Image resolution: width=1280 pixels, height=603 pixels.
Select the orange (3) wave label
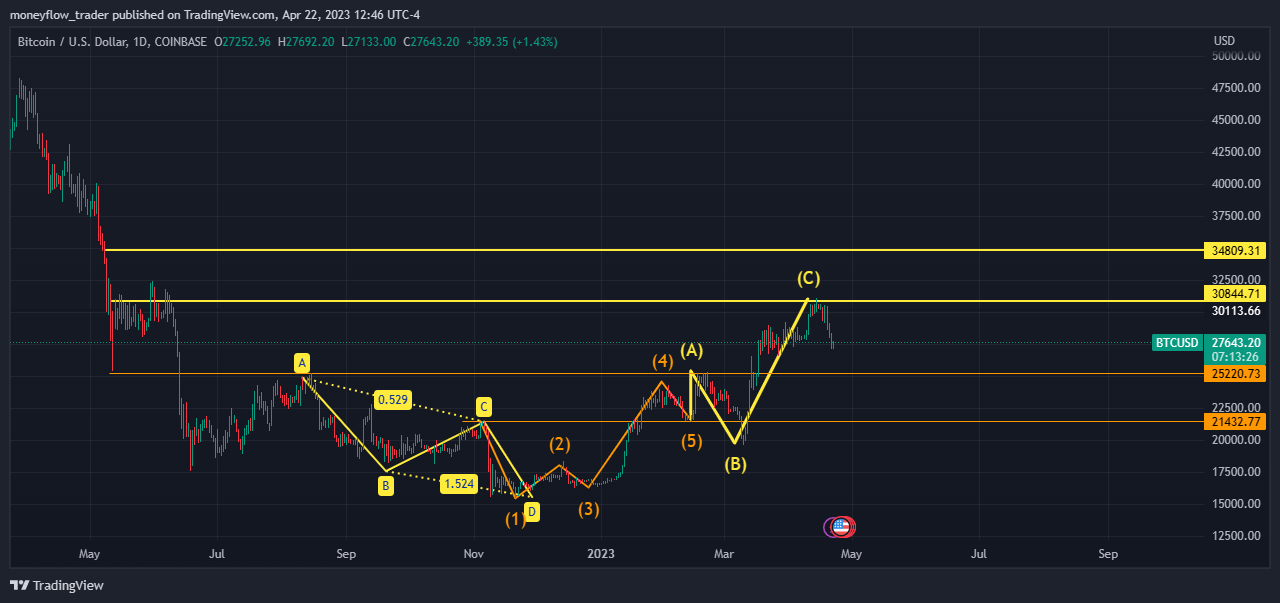[588, 509]
